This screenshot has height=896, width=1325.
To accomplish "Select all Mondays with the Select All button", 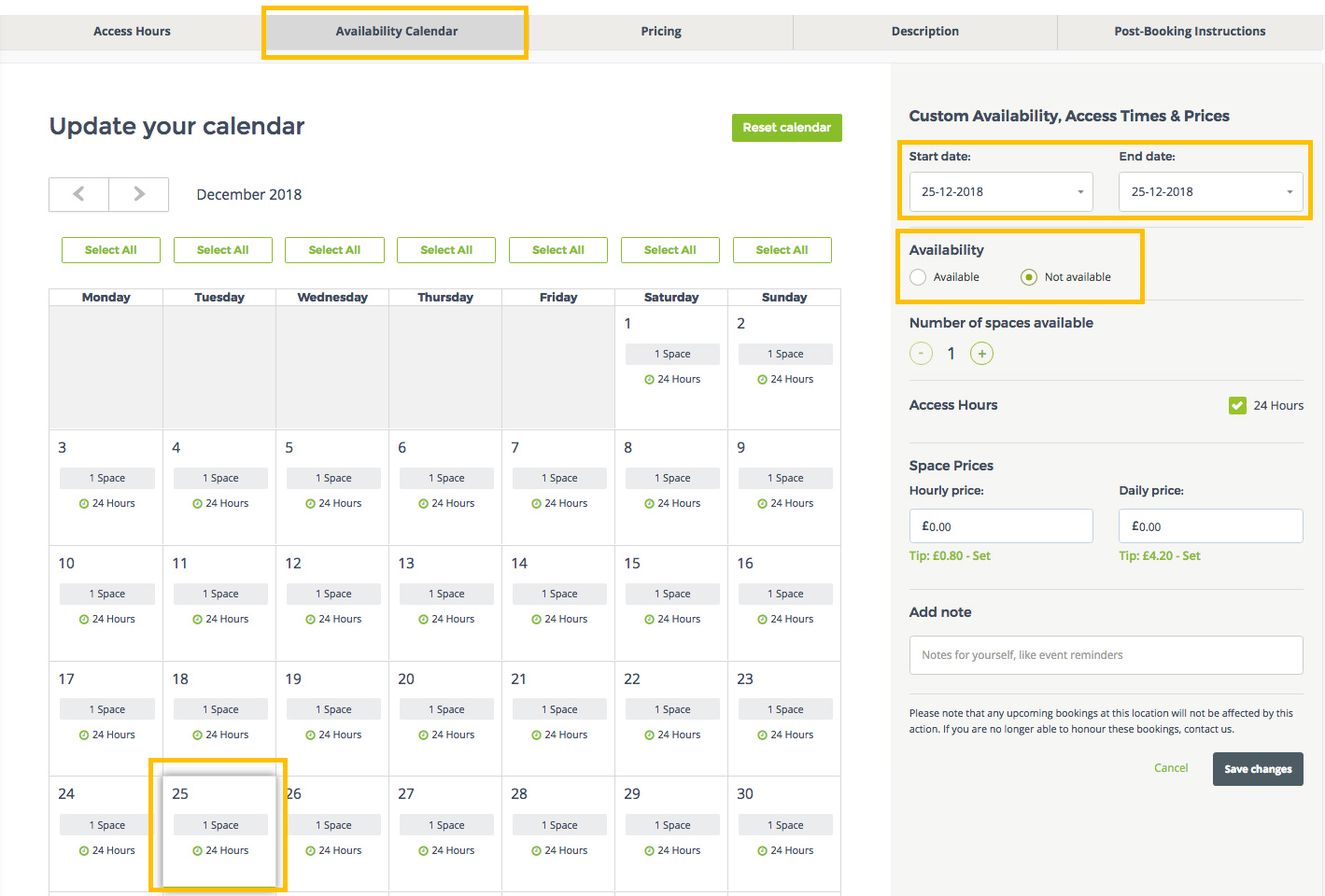I will (110, 249).
